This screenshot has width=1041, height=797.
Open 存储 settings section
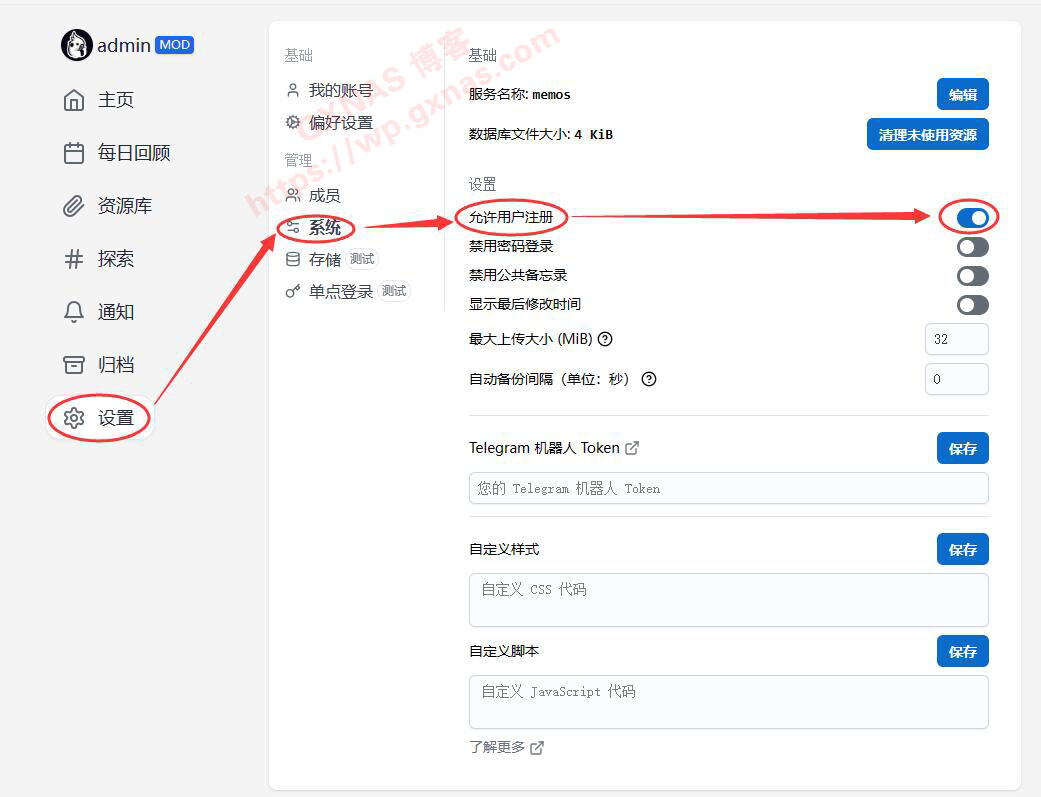pos(324,259)
